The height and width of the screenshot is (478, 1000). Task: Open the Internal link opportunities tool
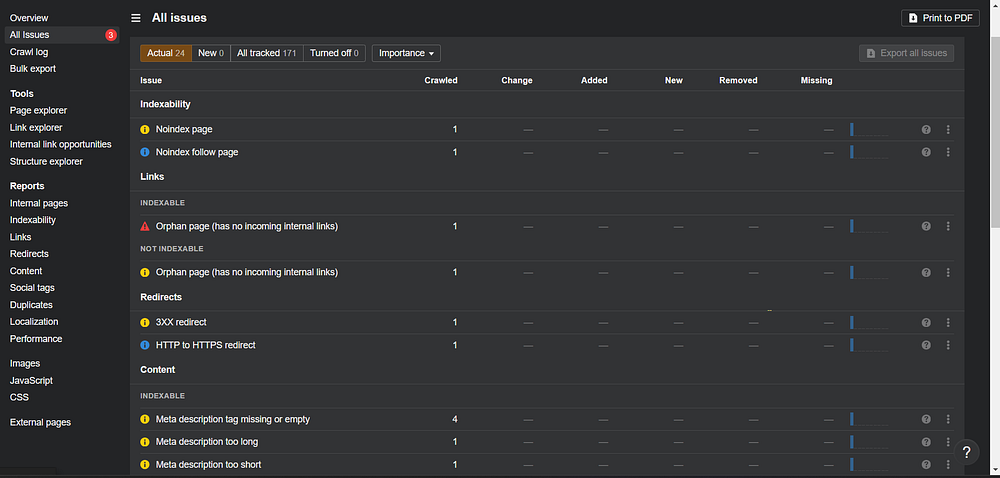pos(60,144)
